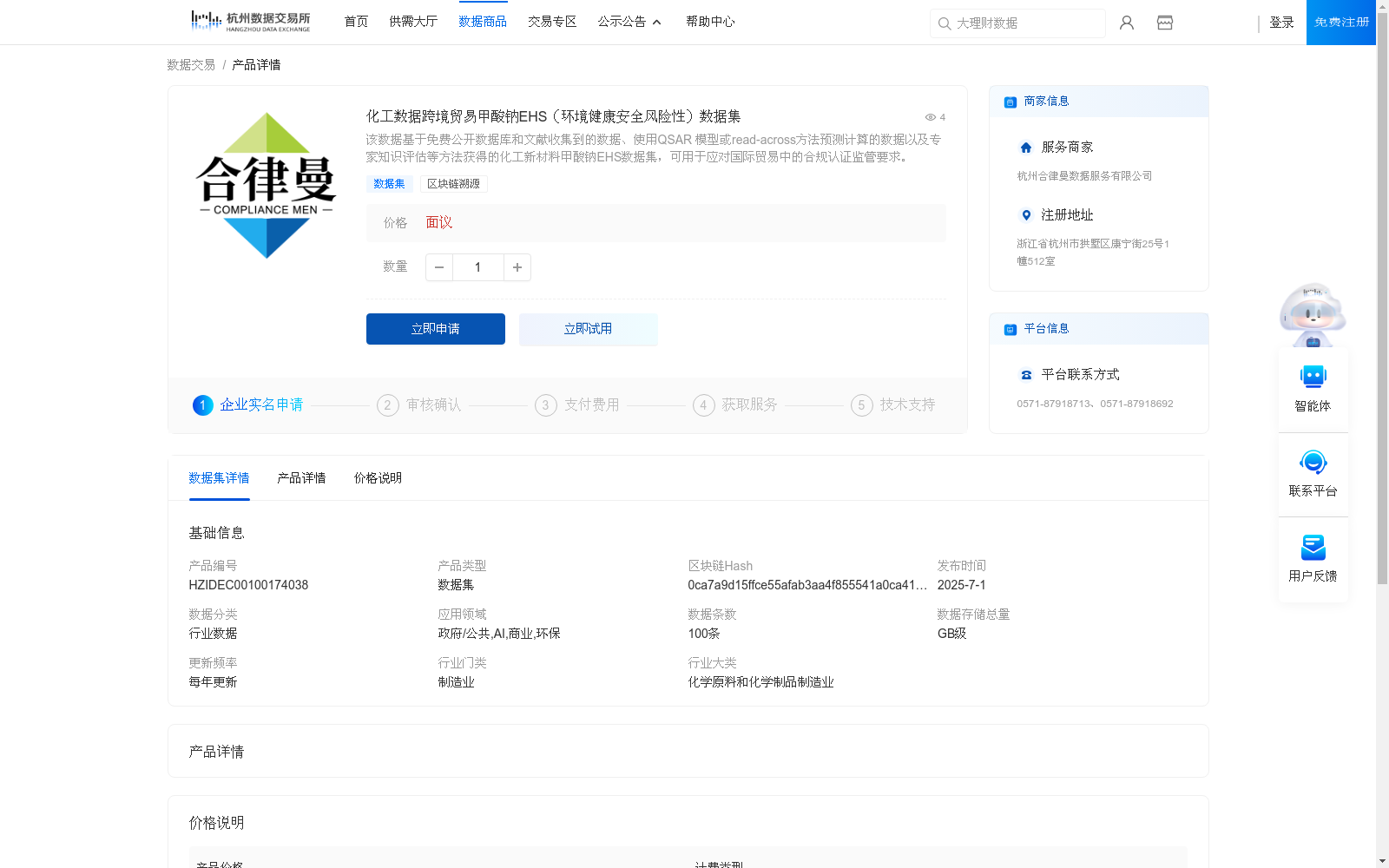Click 化学原料和化学制品制造业 value
The image size is (1389, 868).
(760, 682)
